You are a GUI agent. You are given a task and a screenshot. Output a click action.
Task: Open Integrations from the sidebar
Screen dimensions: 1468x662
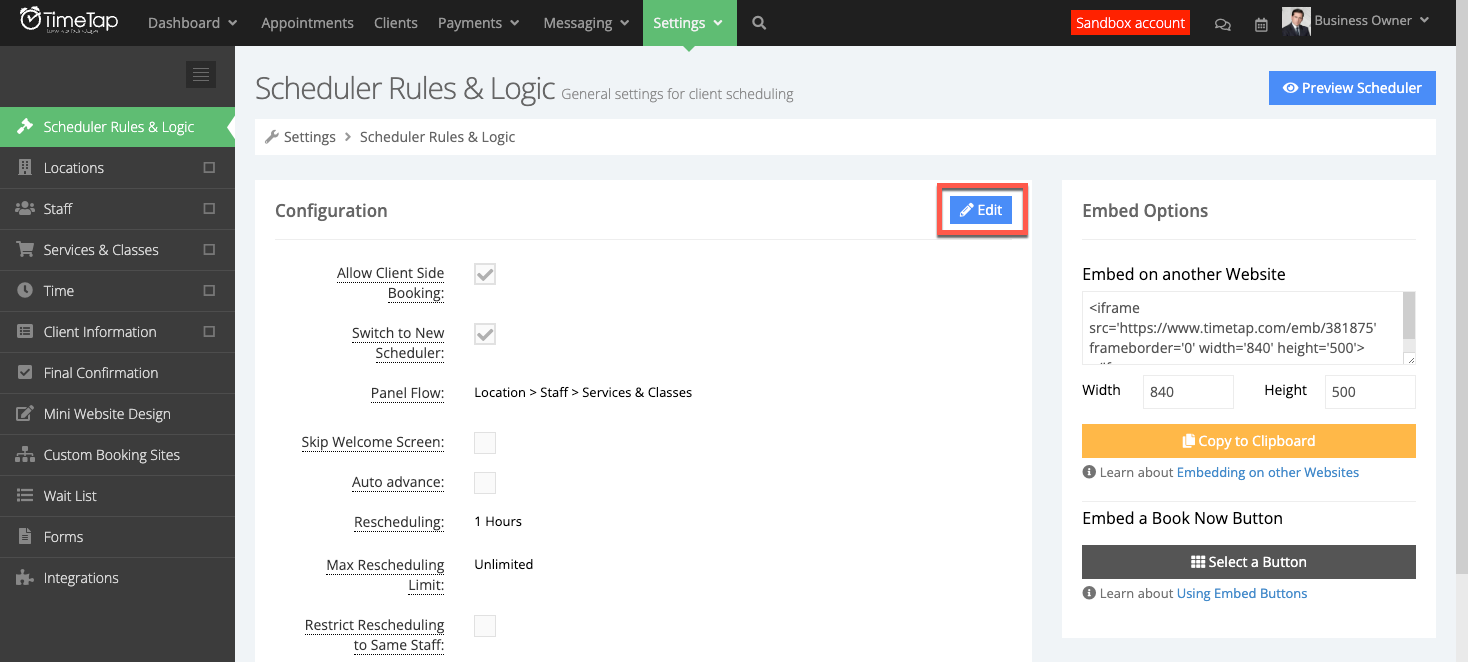coord(81,578)
